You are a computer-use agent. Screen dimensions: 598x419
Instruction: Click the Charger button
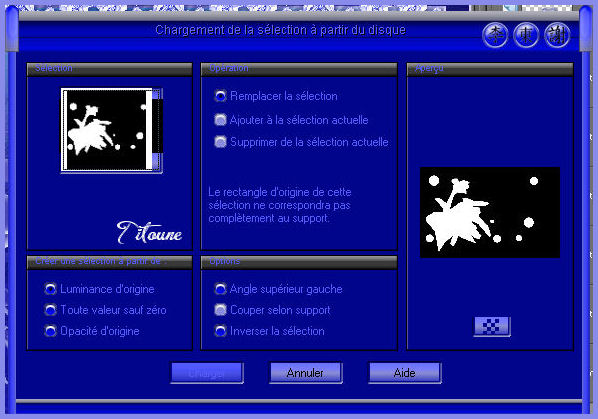click(x=207, y=373)
